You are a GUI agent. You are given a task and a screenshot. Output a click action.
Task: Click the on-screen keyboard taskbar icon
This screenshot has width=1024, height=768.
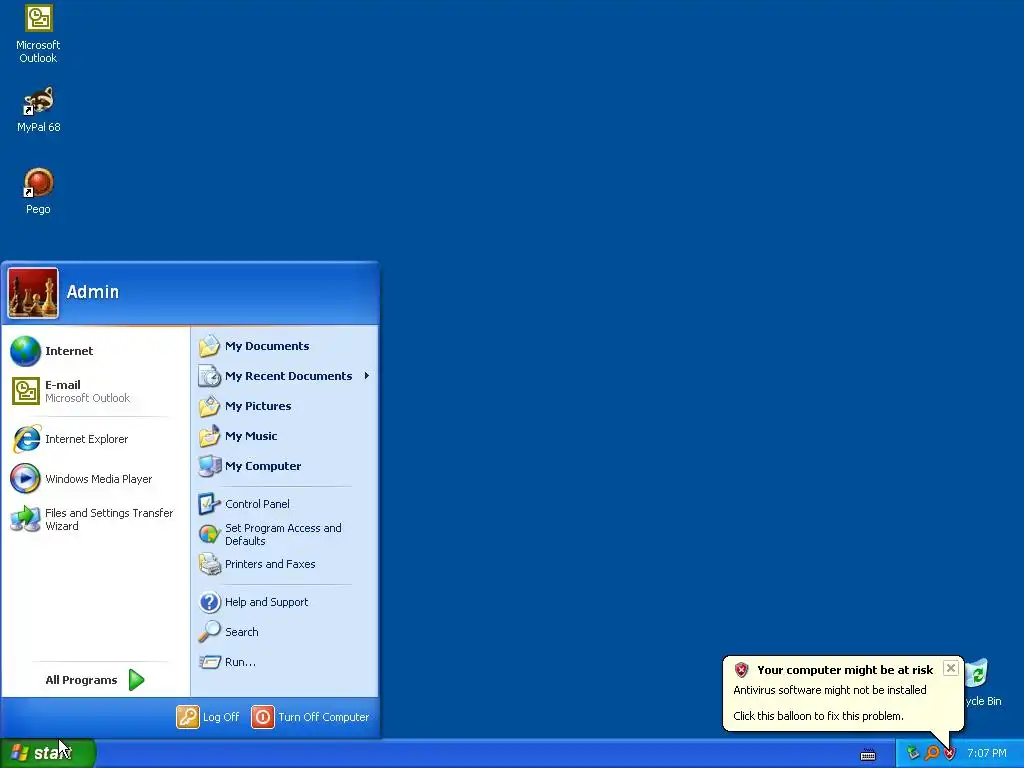868,755
